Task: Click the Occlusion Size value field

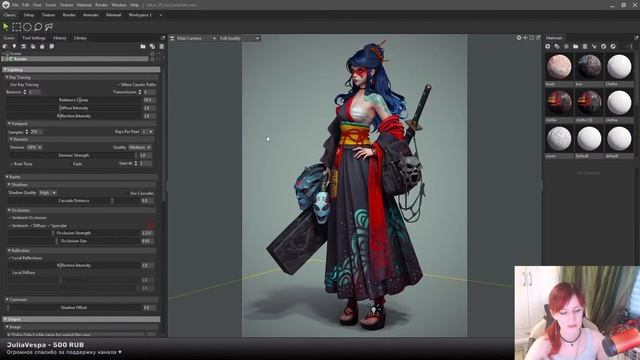Action: pos(147,241)
